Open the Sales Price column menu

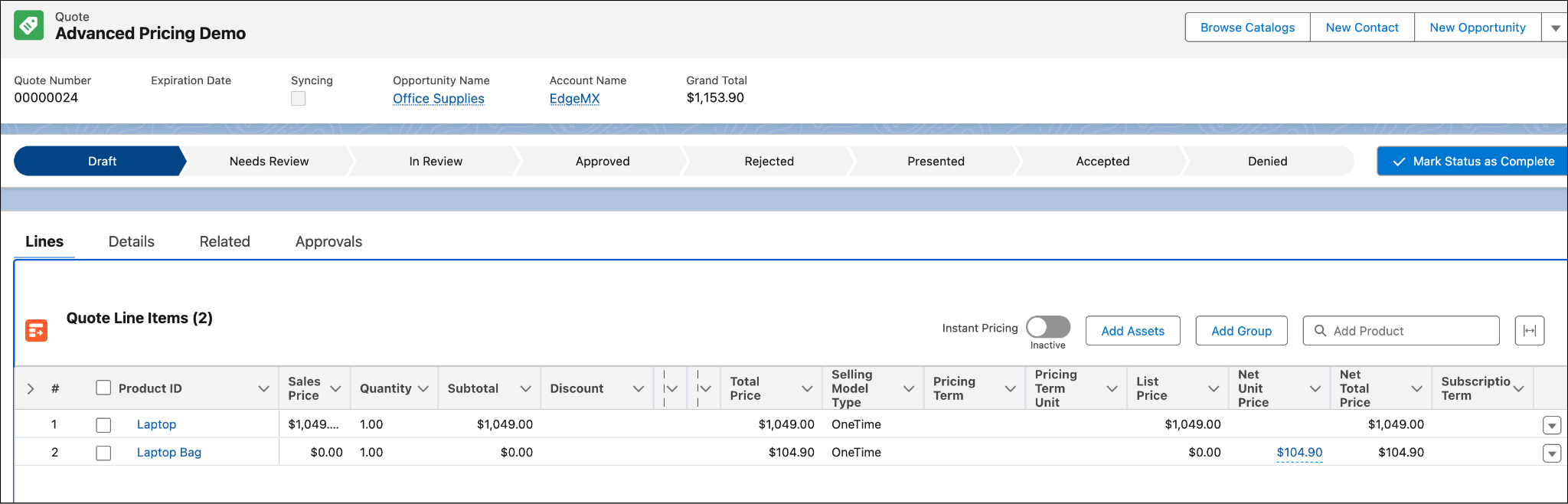point(335,388)
